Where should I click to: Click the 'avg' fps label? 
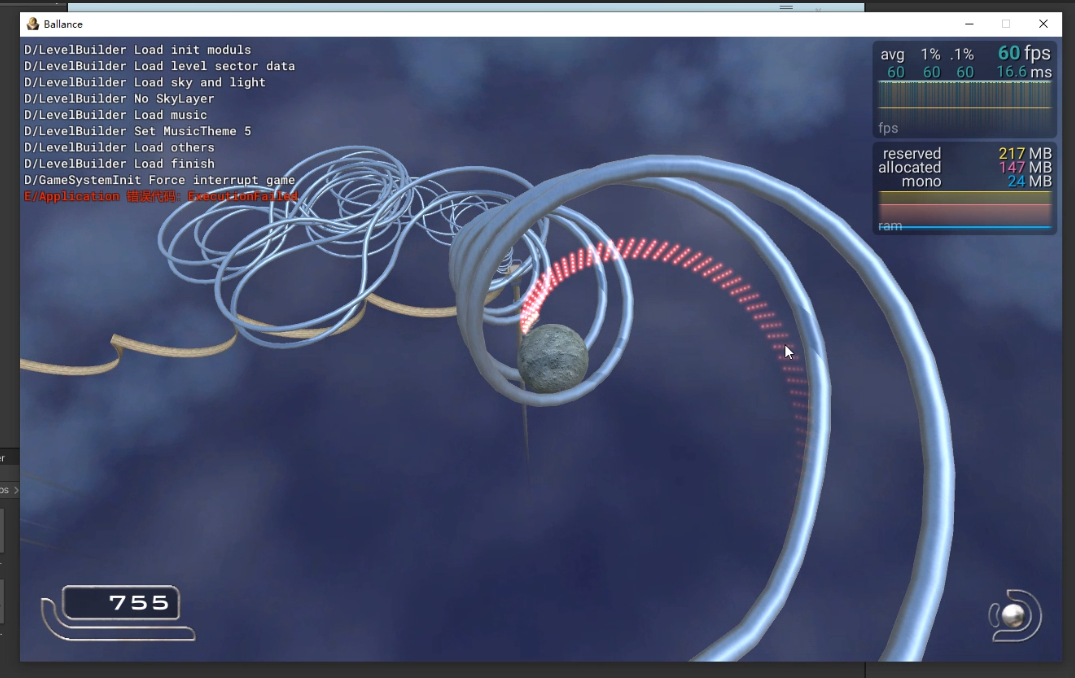[x=892, y=55]
